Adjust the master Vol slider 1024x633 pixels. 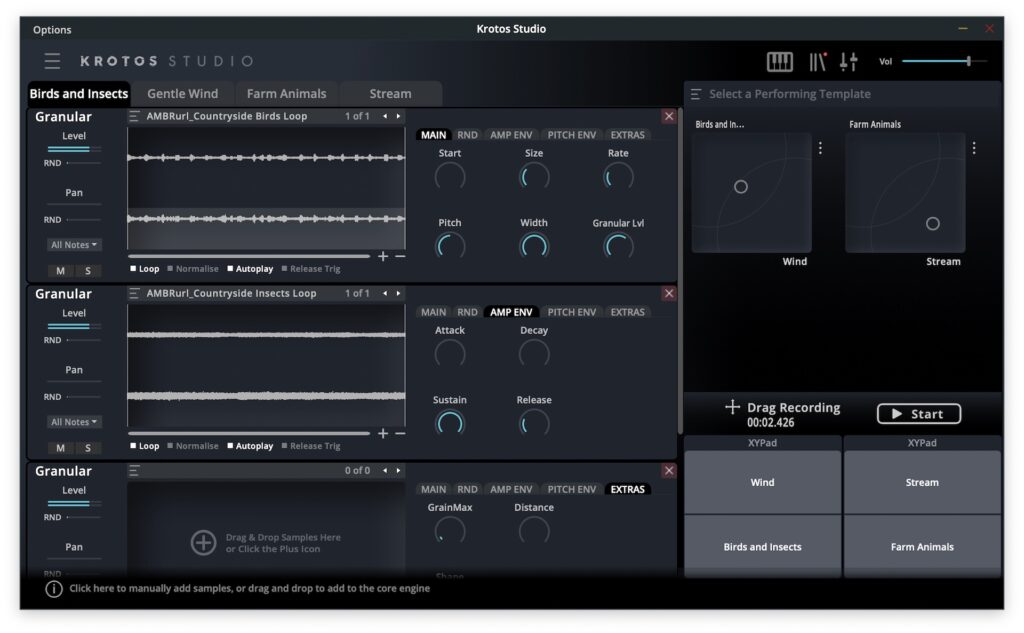point(967,62)
